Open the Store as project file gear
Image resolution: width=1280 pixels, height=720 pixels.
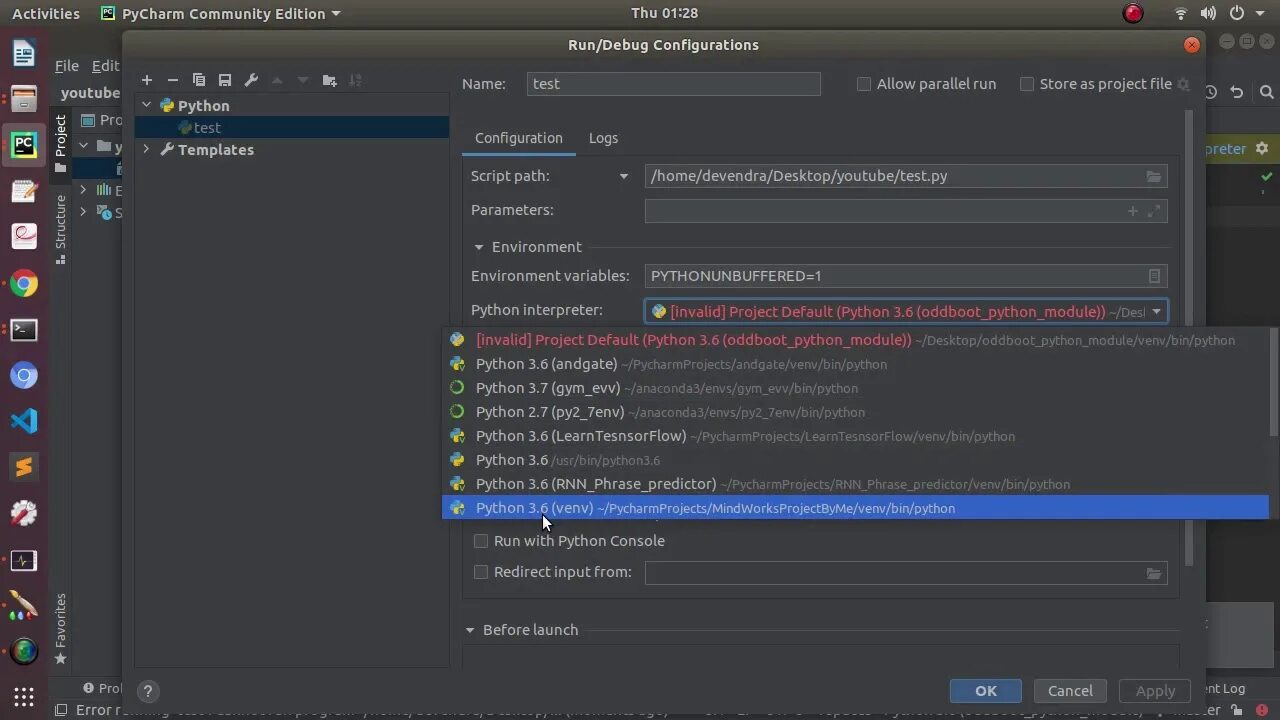click(x=1183, y=84)
